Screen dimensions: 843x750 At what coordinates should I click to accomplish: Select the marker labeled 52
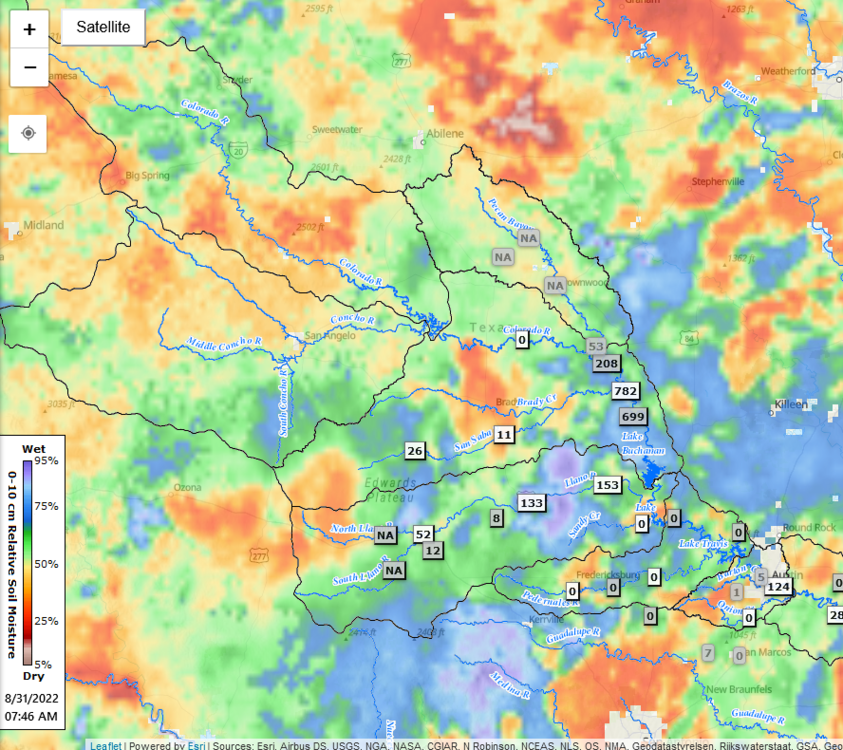coord(423,535)
